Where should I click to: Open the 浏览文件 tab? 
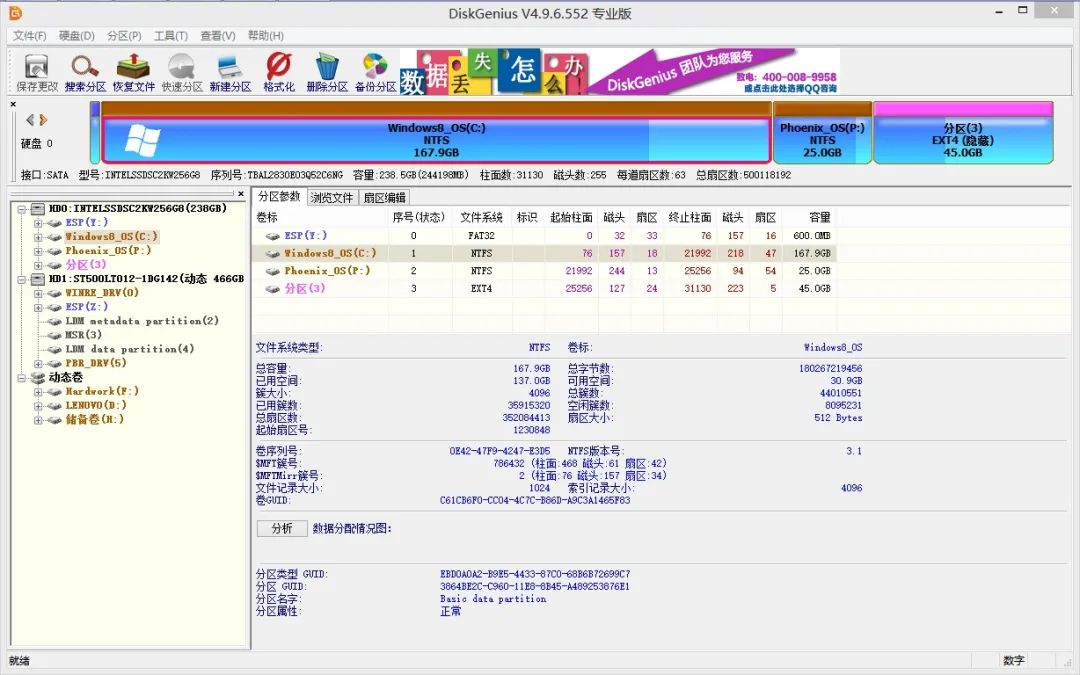click(331, 197)
